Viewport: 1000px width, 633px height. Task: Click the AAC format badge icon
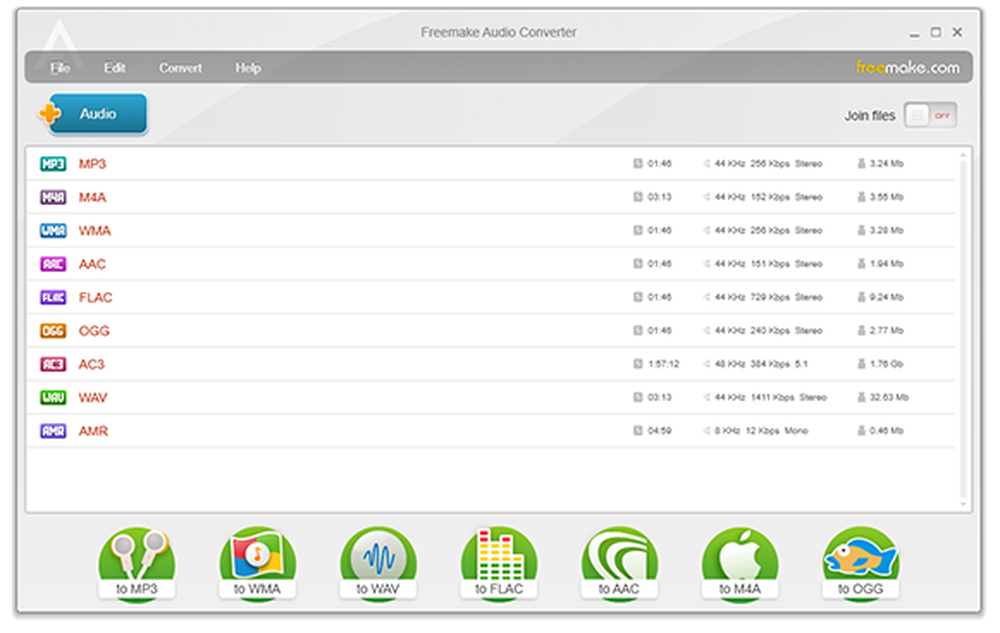click(x=53, y=264)
